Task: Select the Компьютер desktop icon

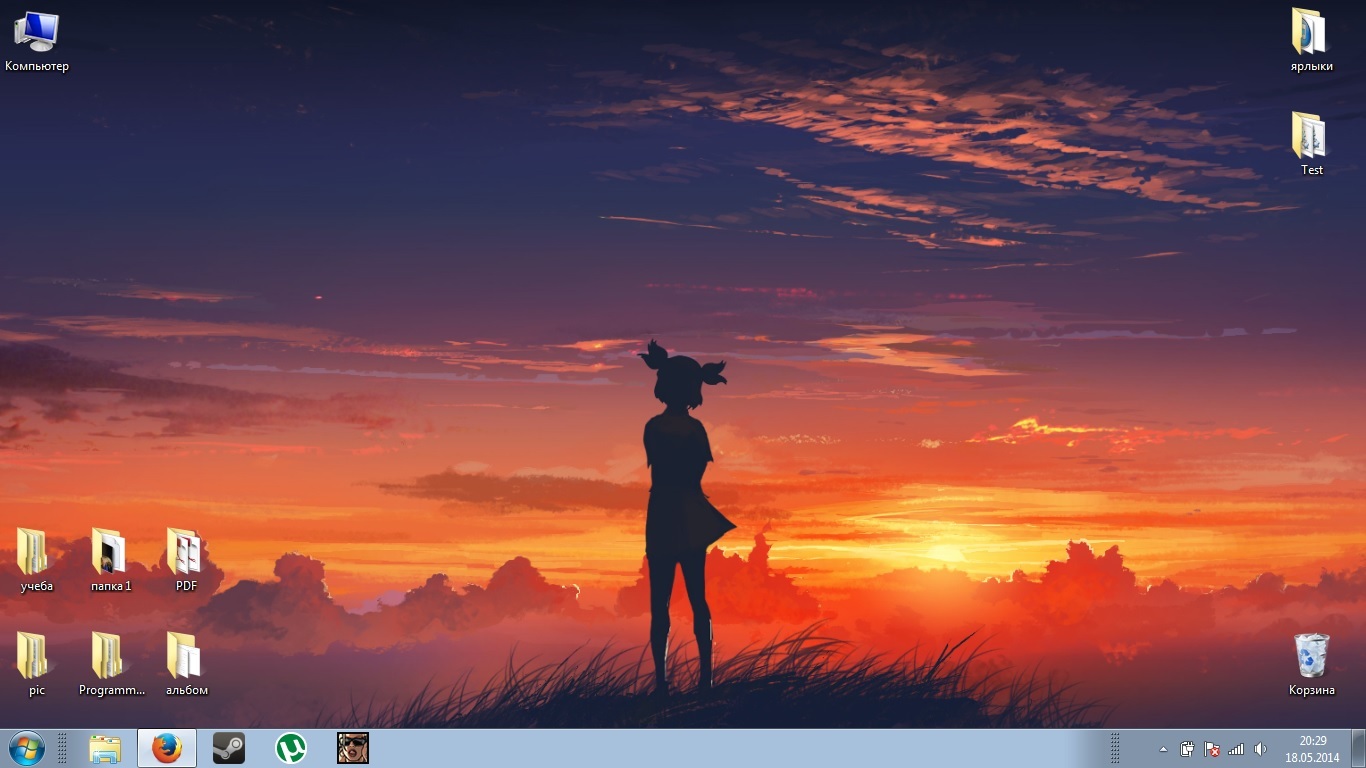Action: coord(36,41)
